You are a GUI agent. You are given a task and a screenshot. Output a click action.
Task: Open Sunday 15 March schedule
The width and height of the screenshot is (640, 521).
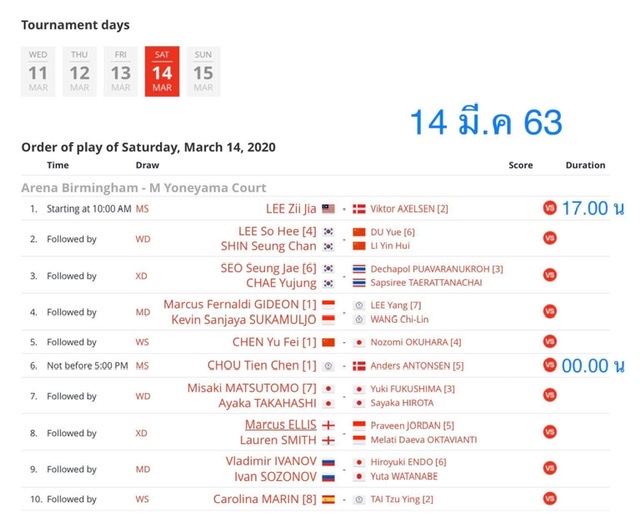point(203,71)
